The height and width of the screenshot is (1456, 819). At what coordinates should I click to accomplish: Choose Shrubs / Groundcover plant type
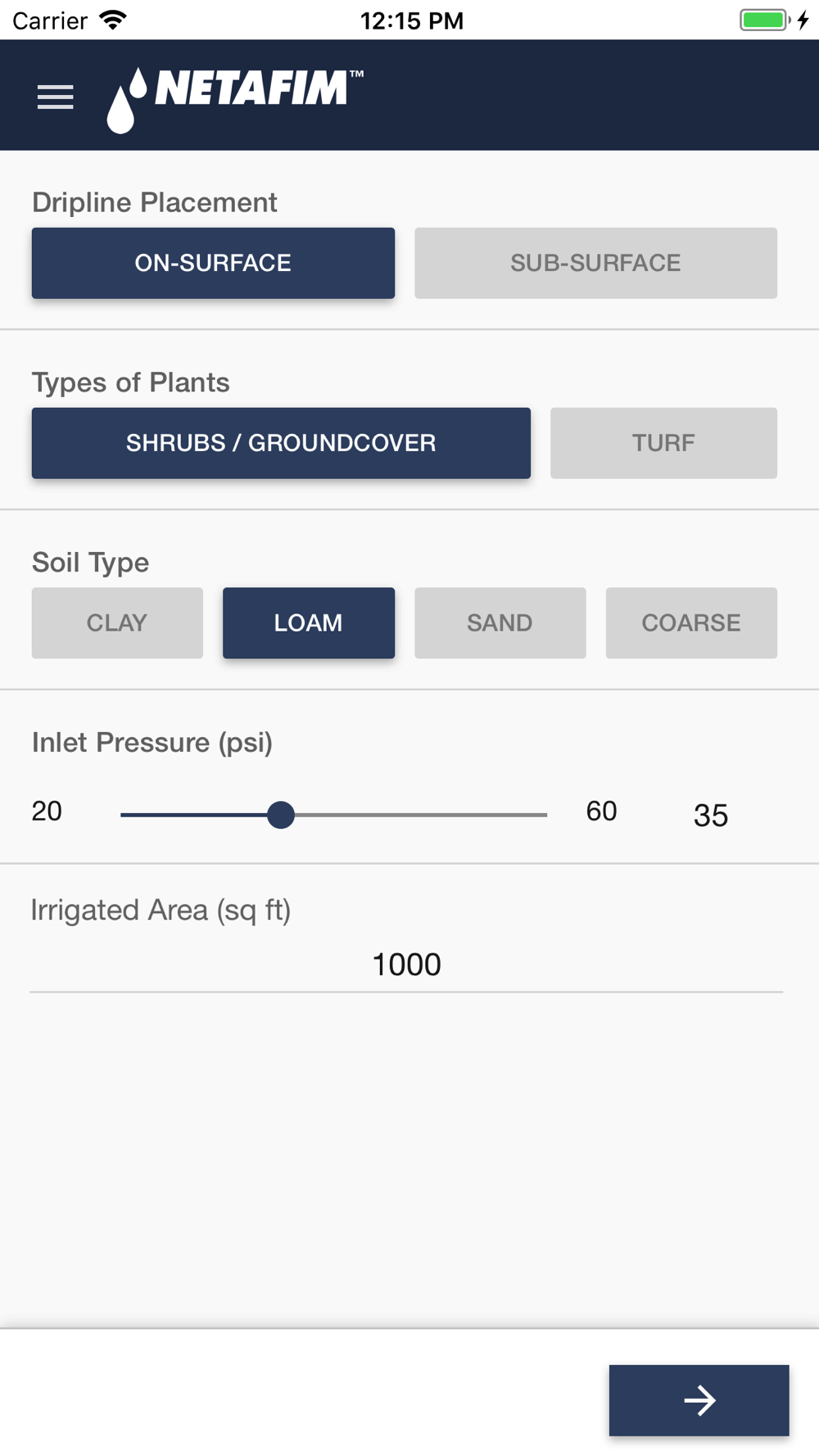pos(281,443)
